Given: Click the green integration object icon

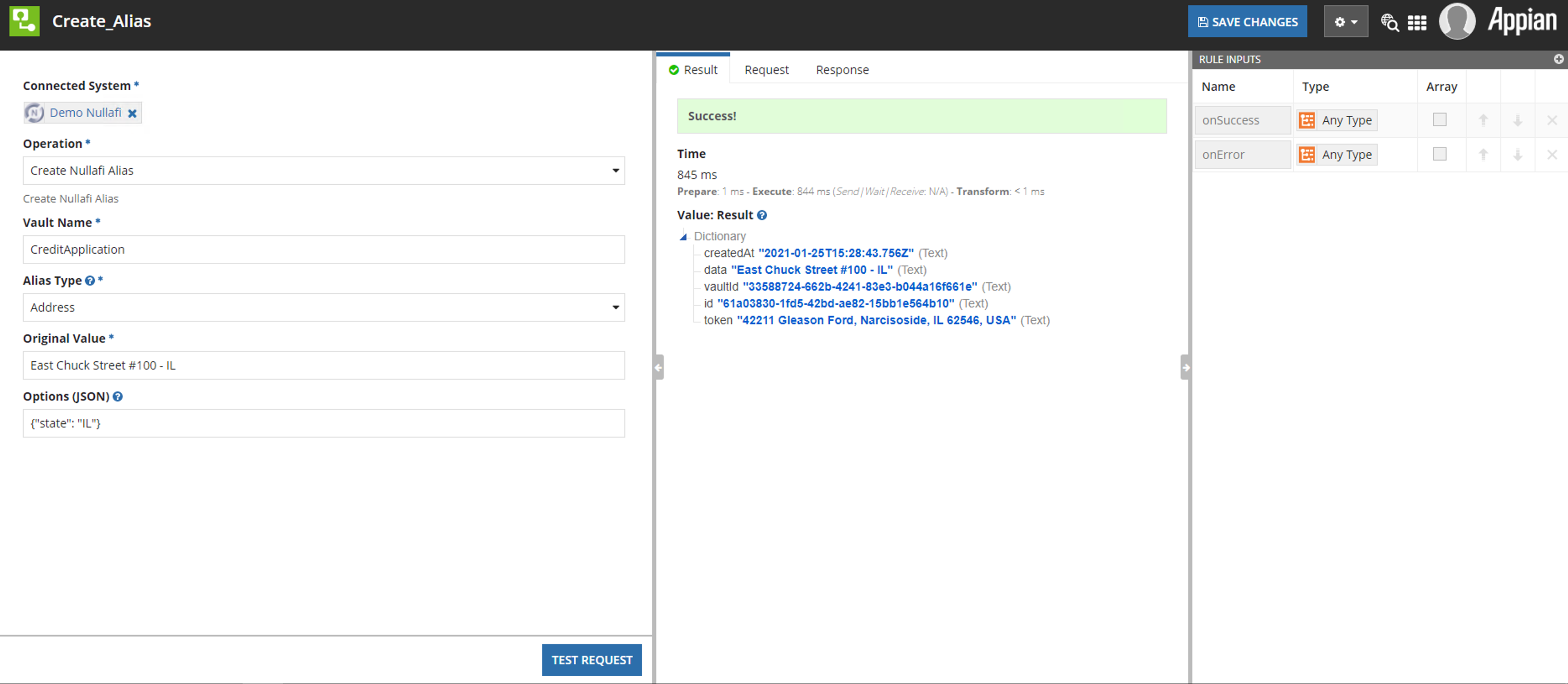Looking at the screenshot, I should (x=24, y=21).
